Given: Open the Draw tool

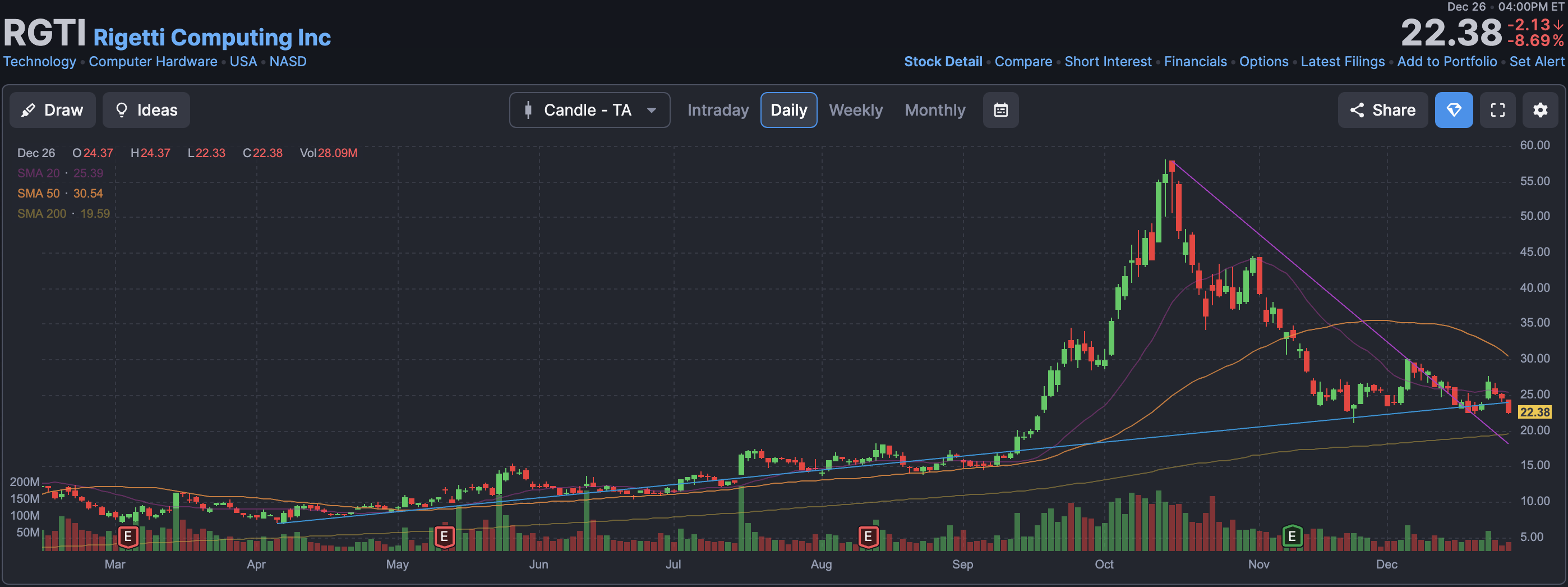Looking at the screenshot, I should pyautogui.click(x=52, y=110).
